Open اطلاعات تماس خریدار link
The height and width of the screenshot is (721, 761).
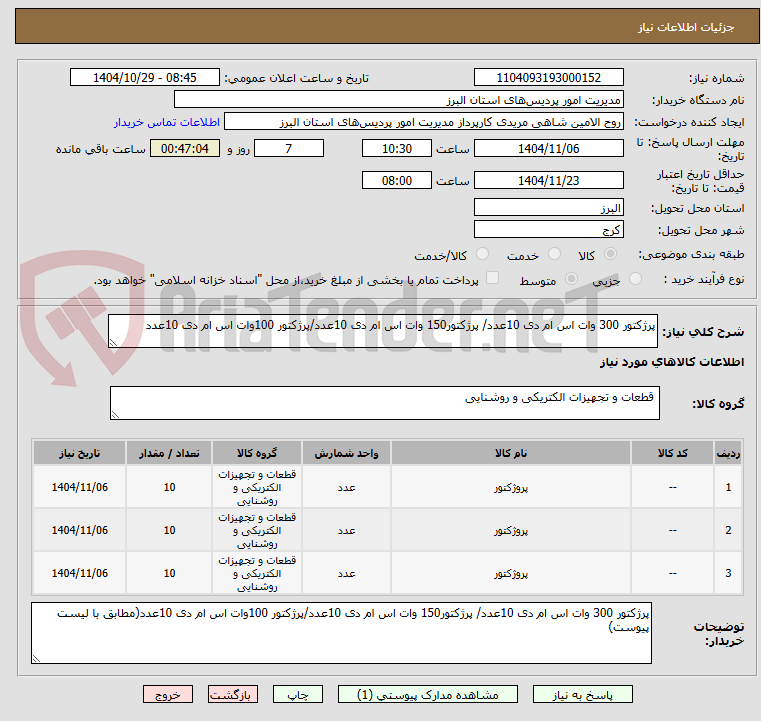[166, 122]
